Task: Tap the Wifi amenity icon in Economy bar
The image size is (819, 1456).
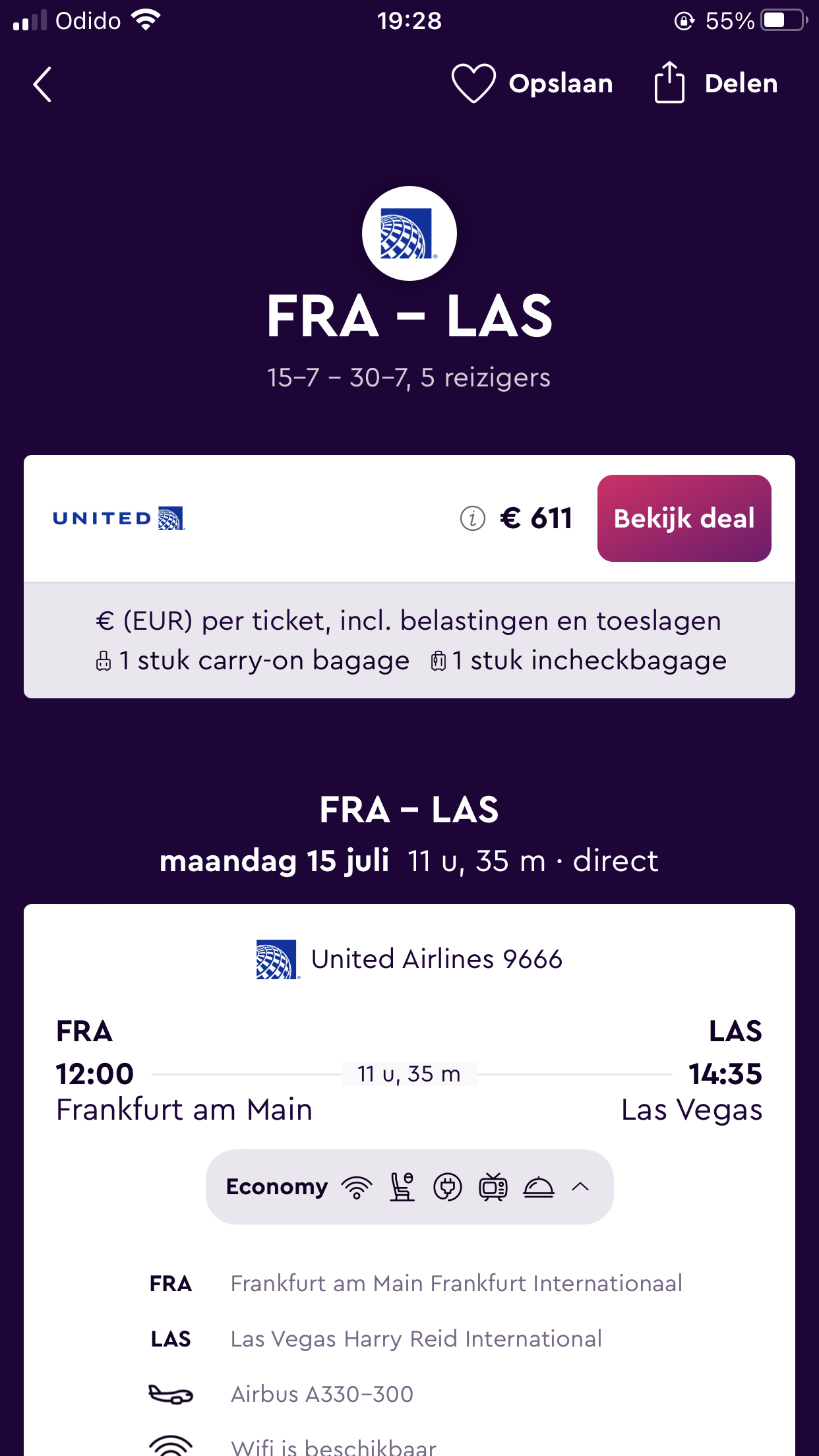Action: [x=357, y=1188]
